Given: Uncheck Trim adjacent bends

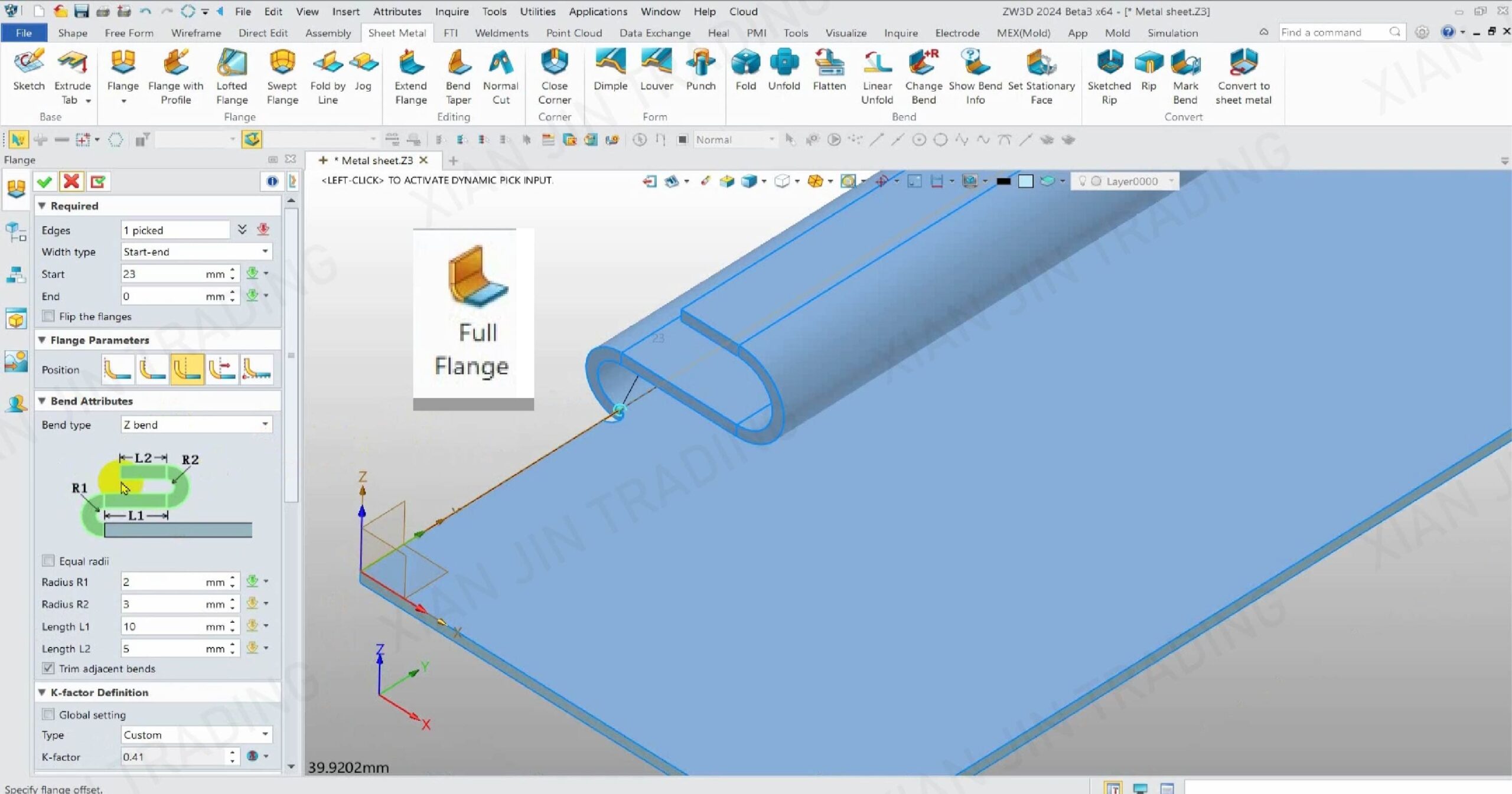Looking at the screenshot, I should [48, 668].
